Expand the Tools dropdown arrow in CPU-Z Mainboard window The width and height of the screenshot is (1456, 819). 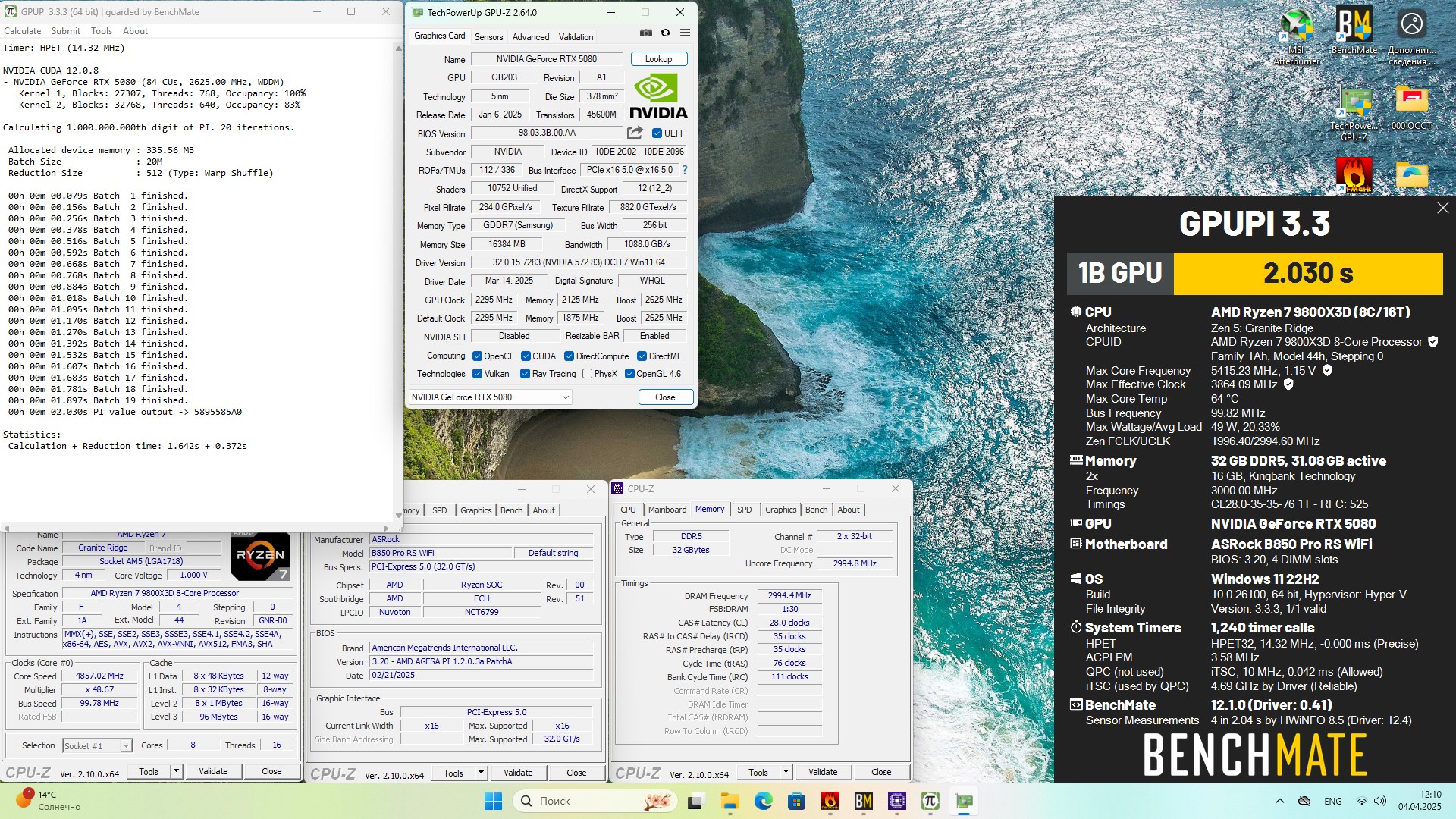tap(481, 773)
